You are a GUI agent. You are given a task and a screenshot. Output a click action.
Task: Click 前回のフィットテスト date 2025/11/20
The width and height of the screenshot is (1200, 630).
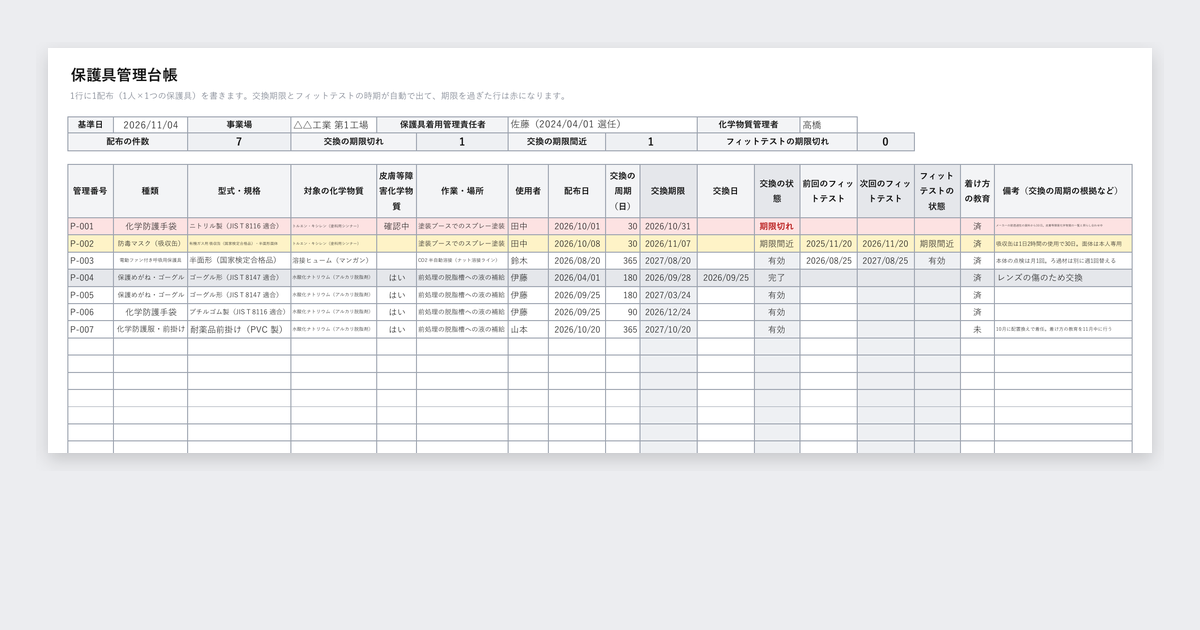click(x=828, y=244)
